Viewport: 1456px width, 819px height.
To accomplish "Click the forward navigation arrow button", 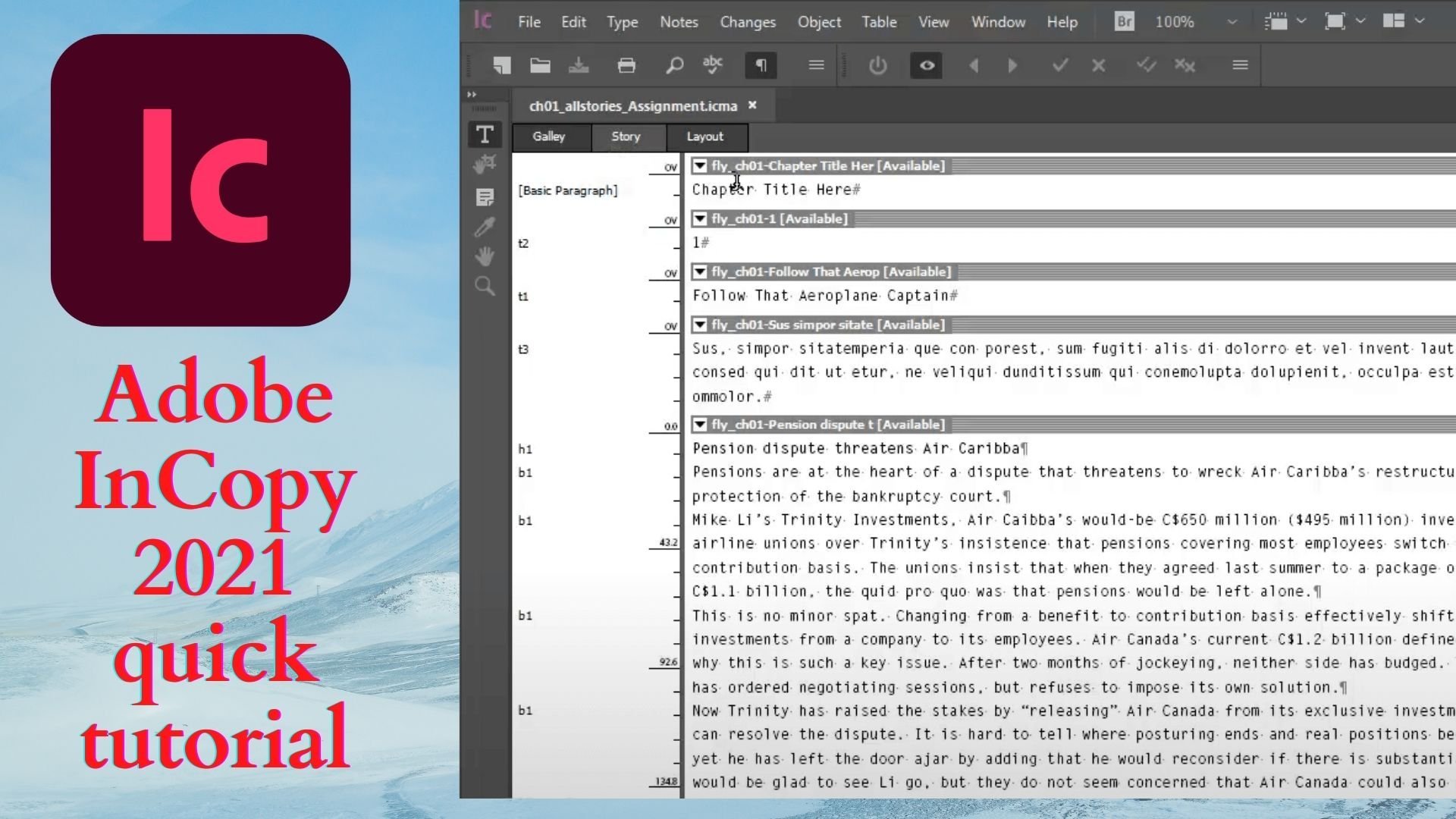I will click(x=1013, y=65).
